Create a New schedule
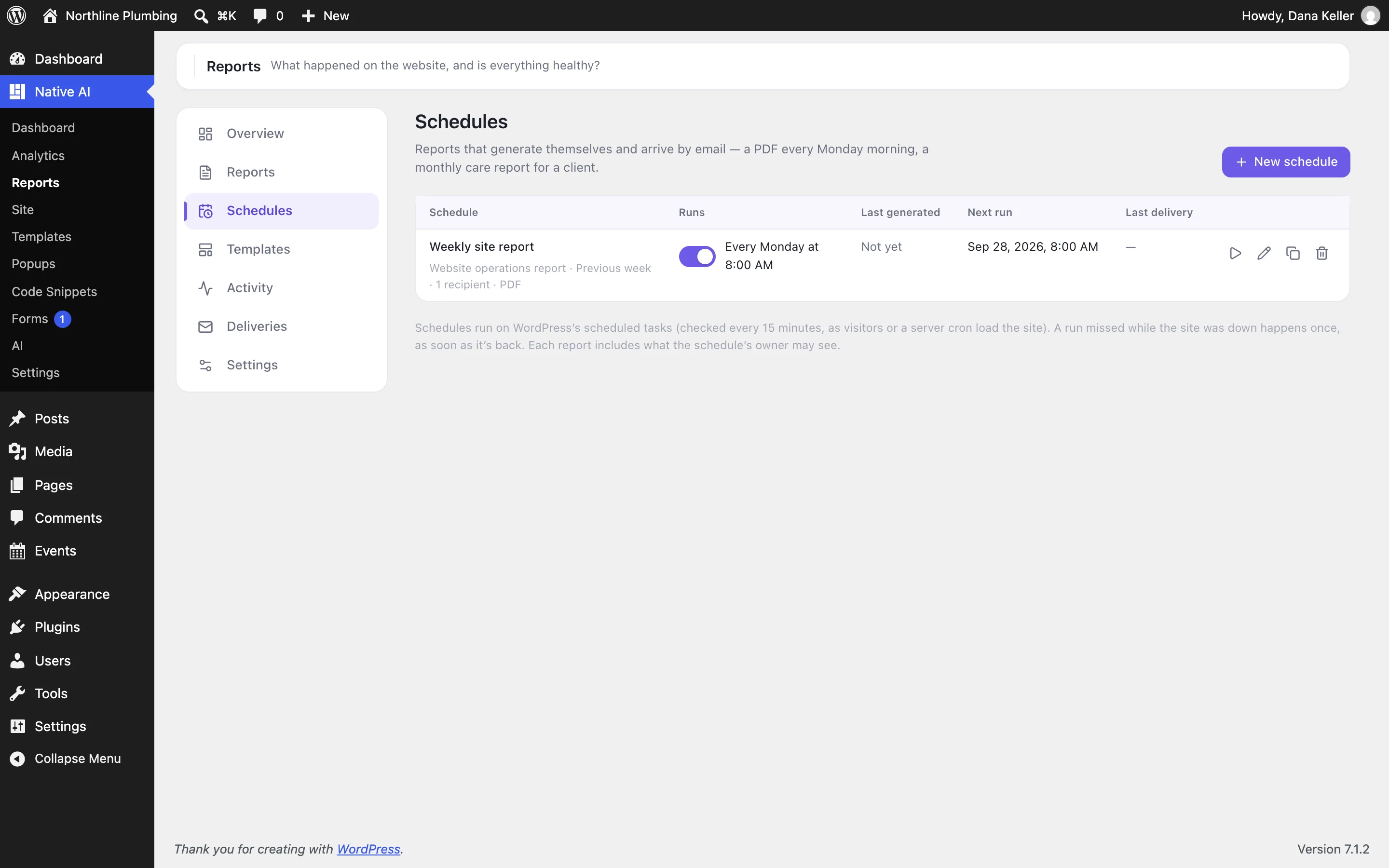This screenshot has width=1389, height=868. pos(1286,162)
